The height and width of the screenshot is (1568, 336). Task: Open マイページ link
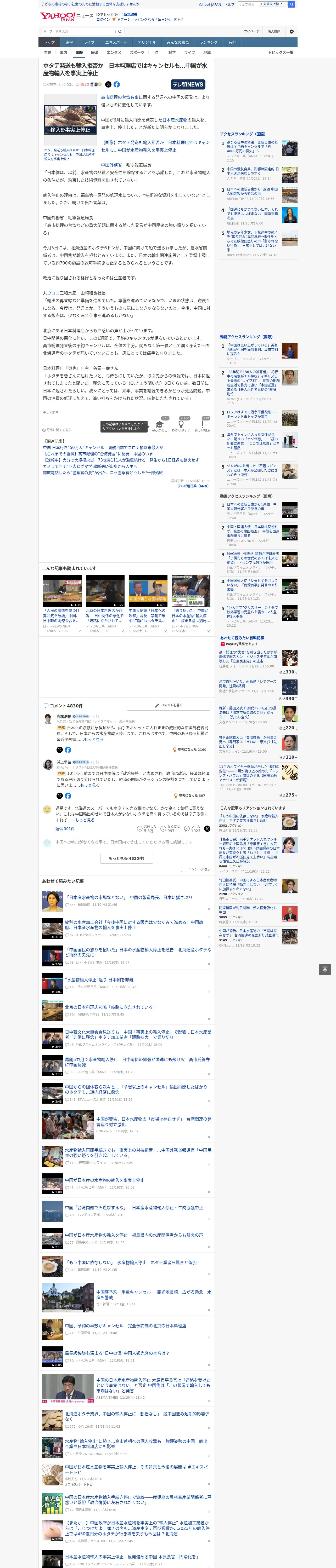point(251,32)
